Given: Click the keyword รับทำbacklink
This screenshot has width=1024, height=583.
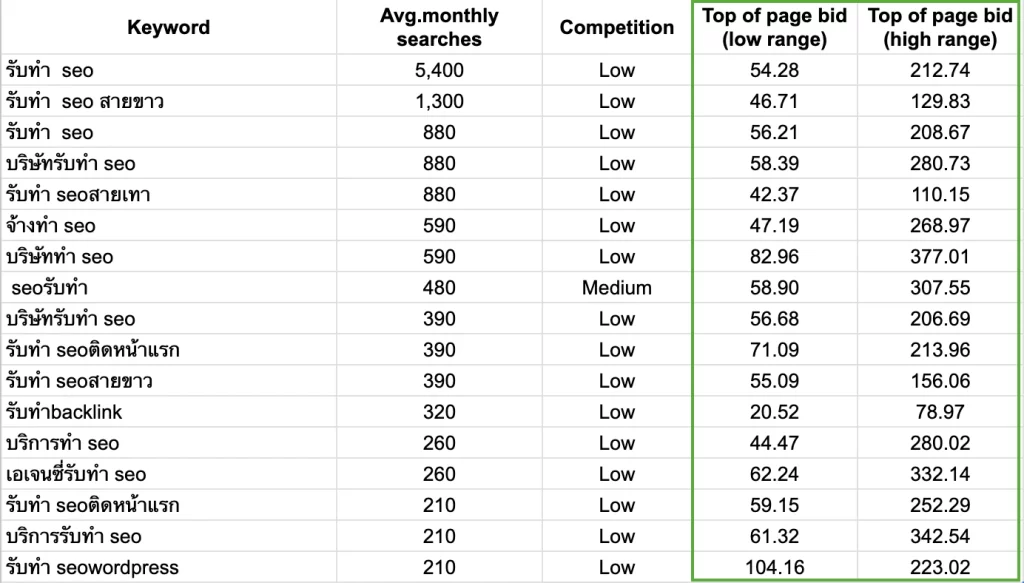Looking at the screenshot, I should click(63, 412).
